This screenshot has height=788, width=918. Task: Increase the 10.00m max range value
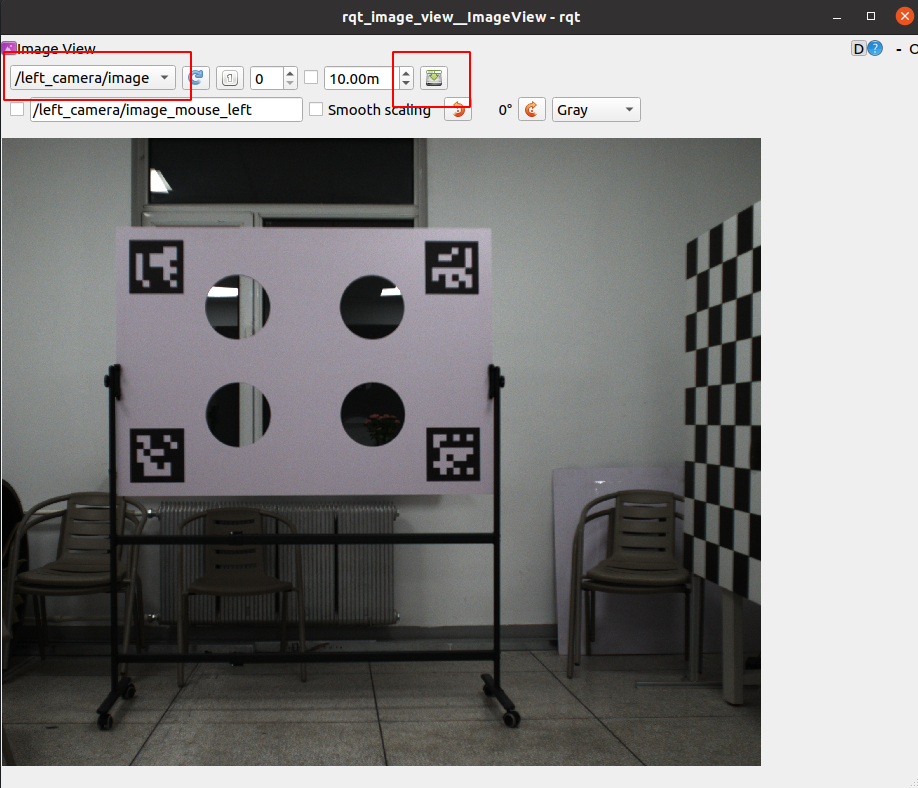(x=405, y=73)
